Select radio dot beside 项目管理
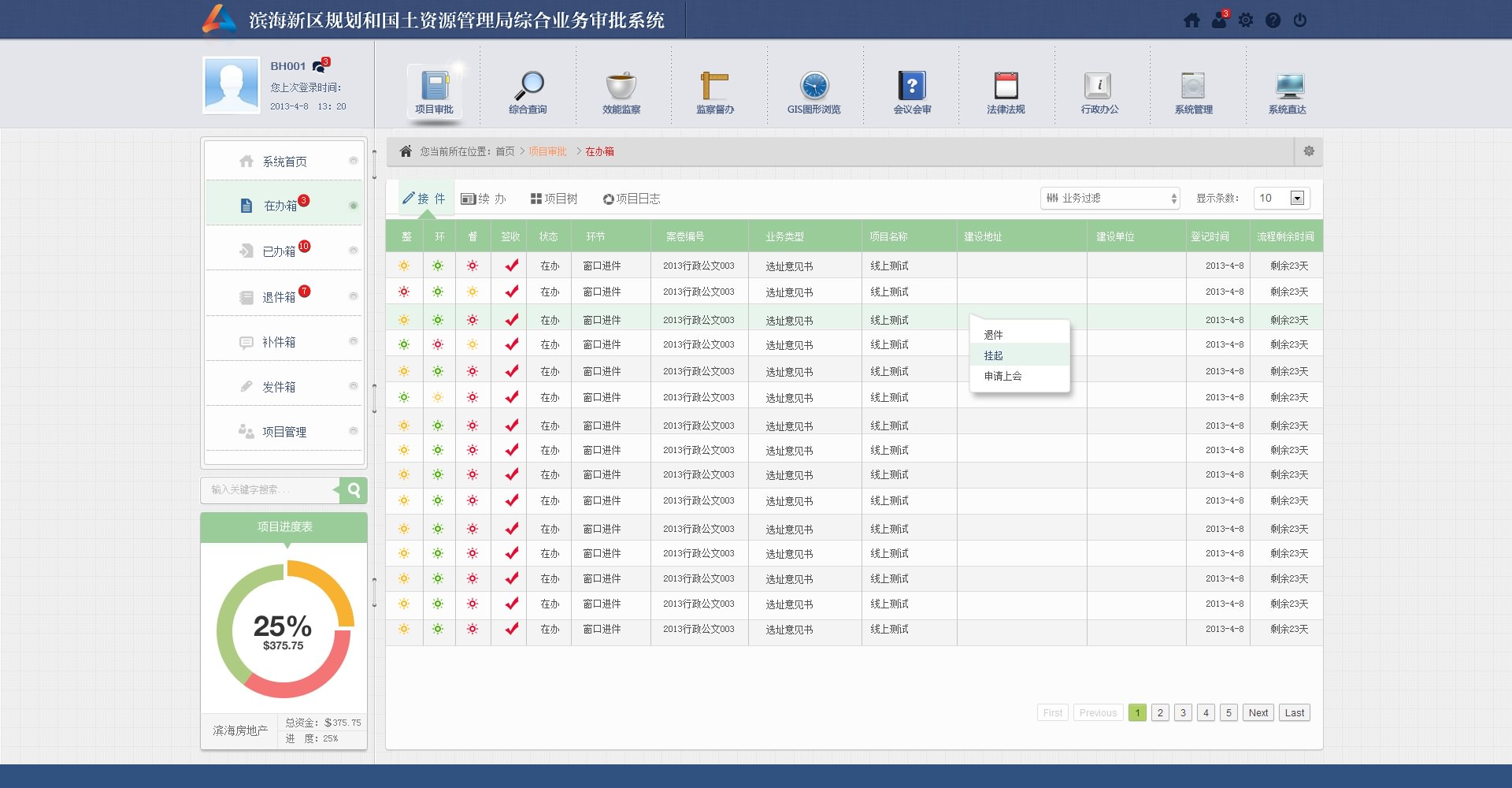Screen dimensions: 1512x788 (x=354, y=431)
